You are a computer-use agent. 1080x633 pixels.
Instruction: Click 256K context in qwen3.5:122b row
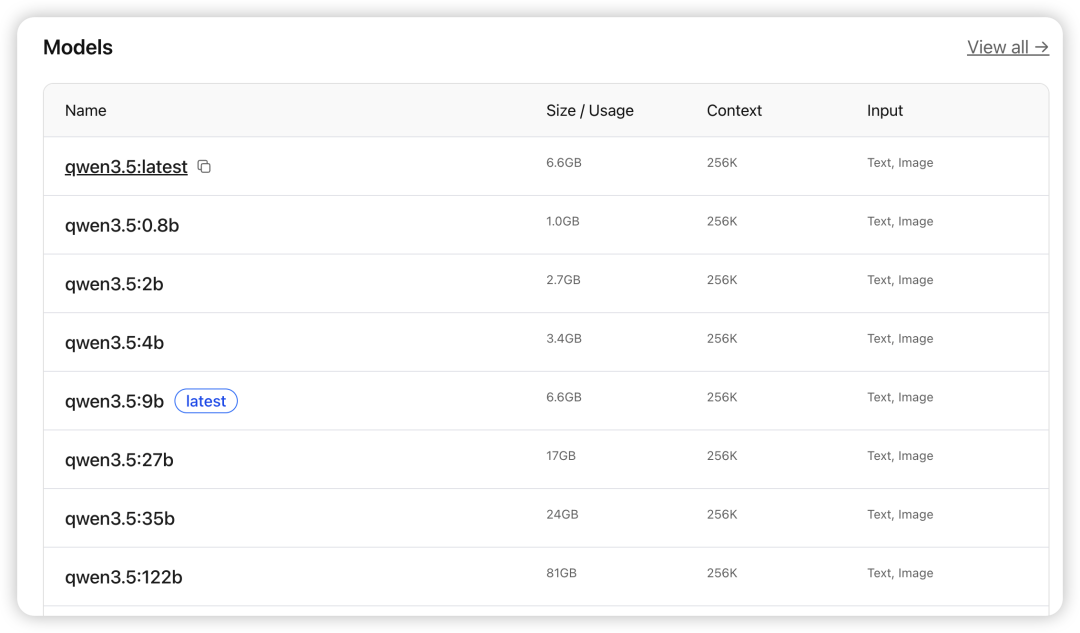722,572
